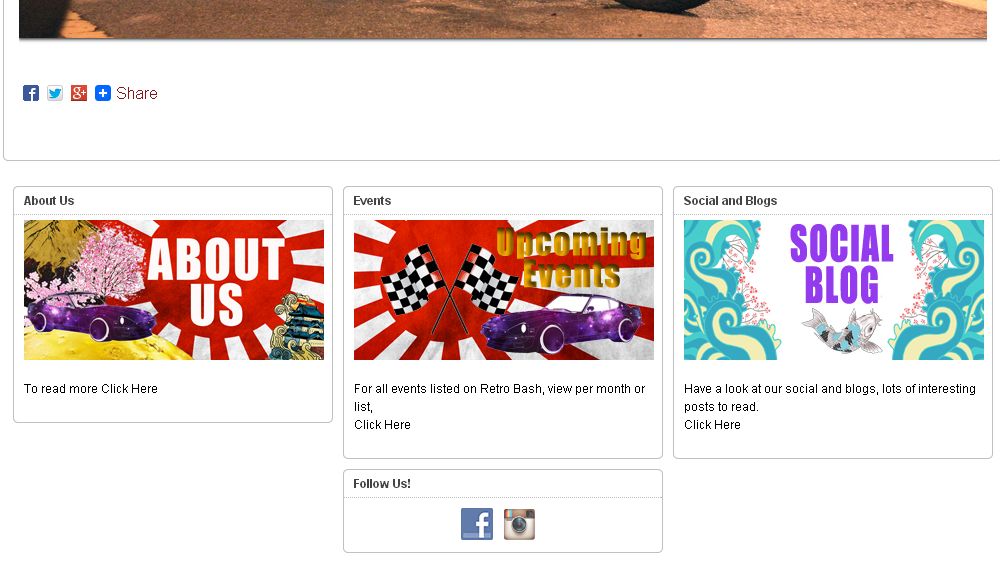The image size is (1000, 563).
Task: Click the Retro Bash events description text
Action: pyautogui.click(x=499, y=398)
